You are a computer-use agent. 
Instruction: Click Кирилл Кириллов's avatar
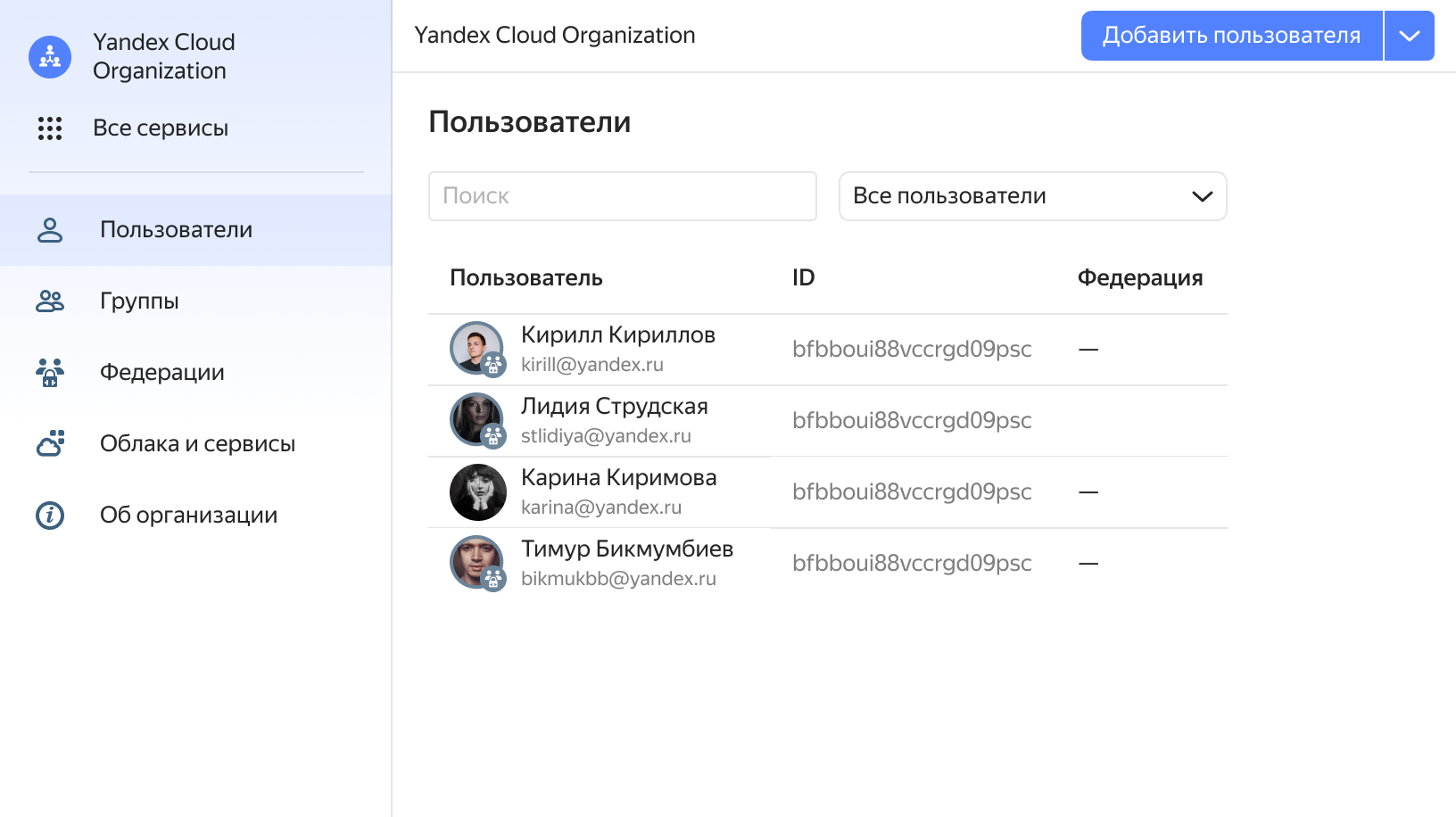coord(476,348)
